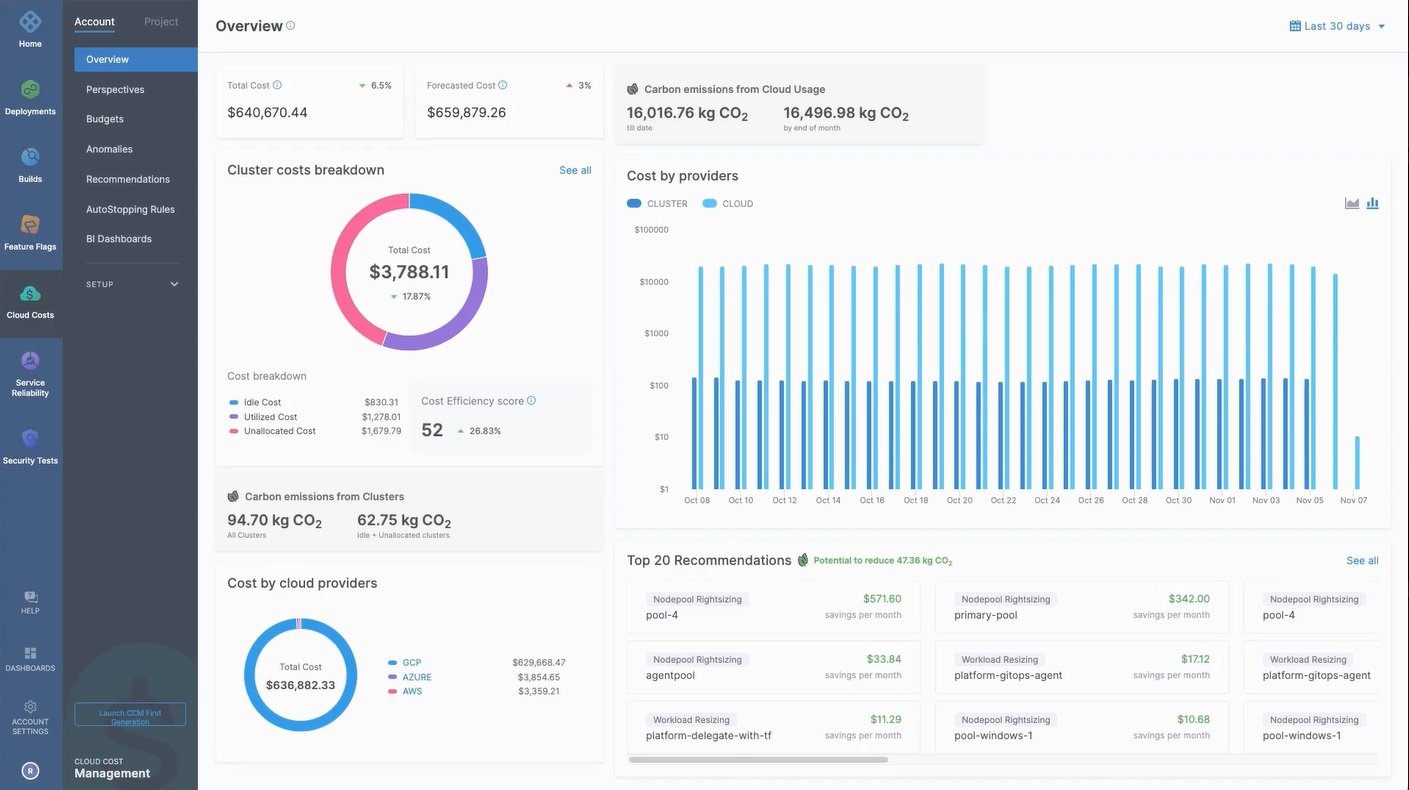The image size is (1409, 790).
Task: Open the Last 30 days time range selector
Action: pos(1335,25)
